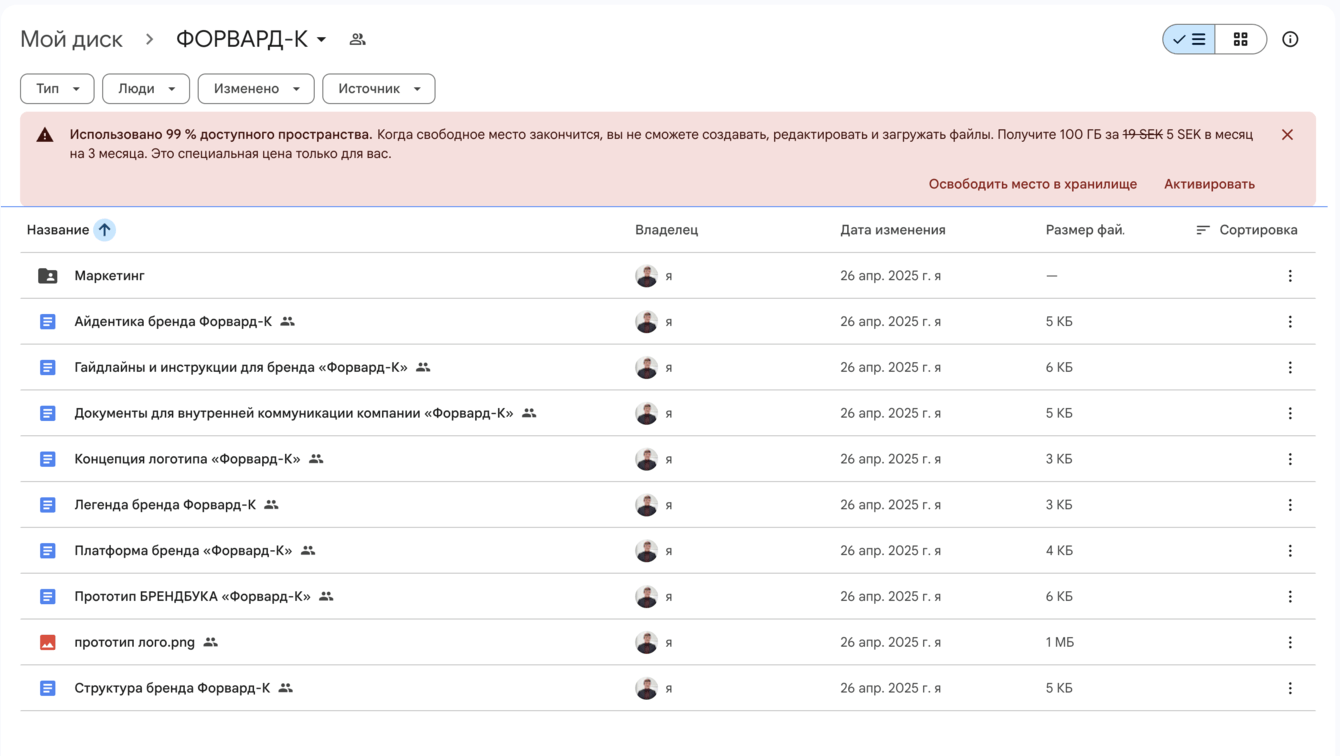1340x756 pixels.
Task: Click the Размер фай. column header
Action: tap(1085, 230)
